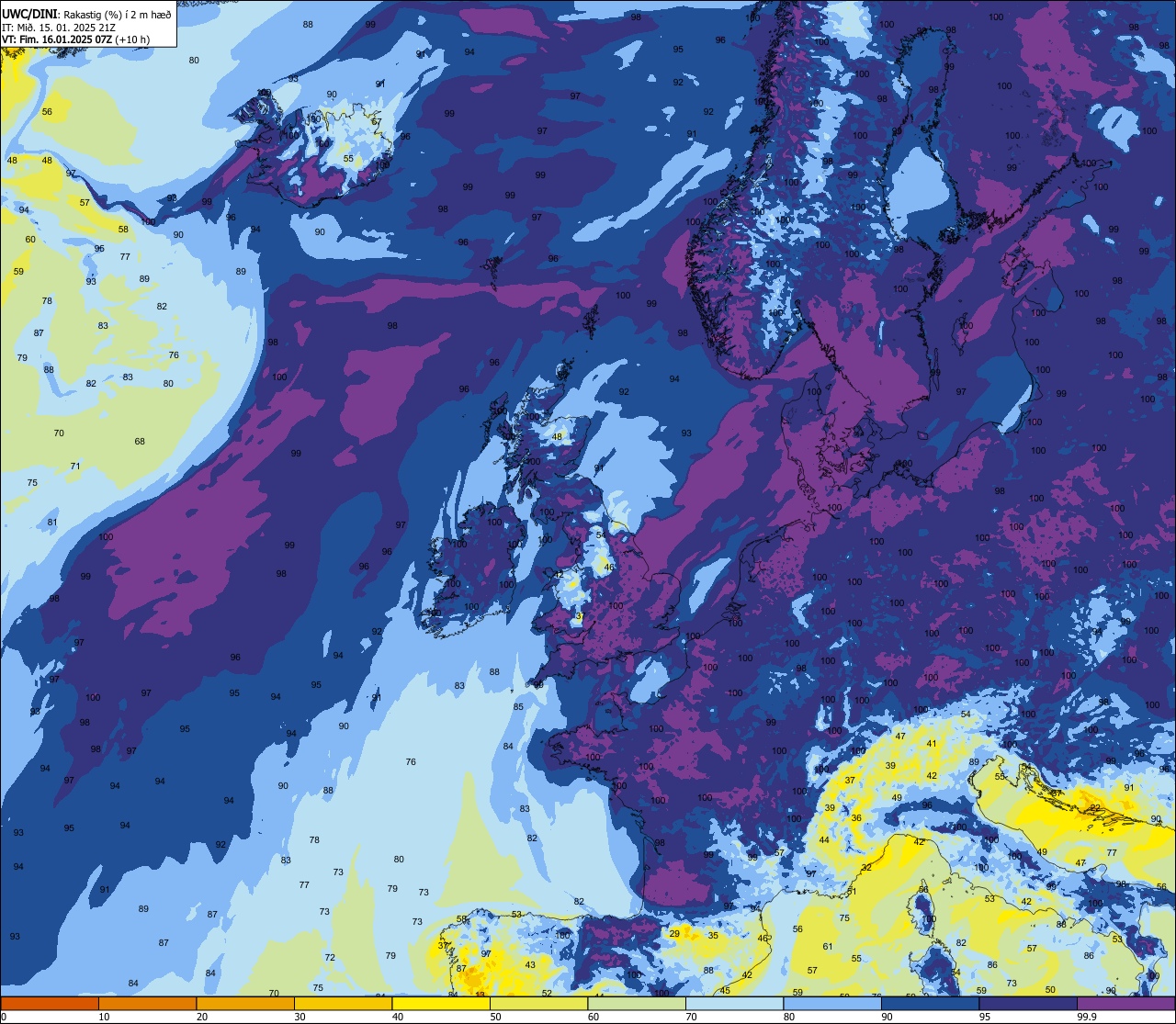Image resolution: width=1176 pixels, height=1024 pixels.
Task: Click the value '68' in the western Atlantic
Action: [140, 442]
